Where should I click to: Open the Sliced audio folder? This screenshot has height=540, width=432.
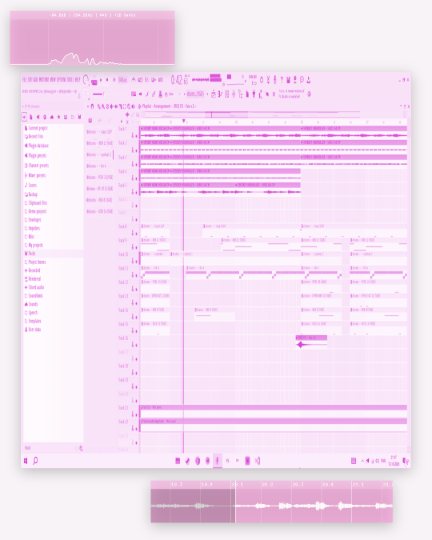(34, 287)
